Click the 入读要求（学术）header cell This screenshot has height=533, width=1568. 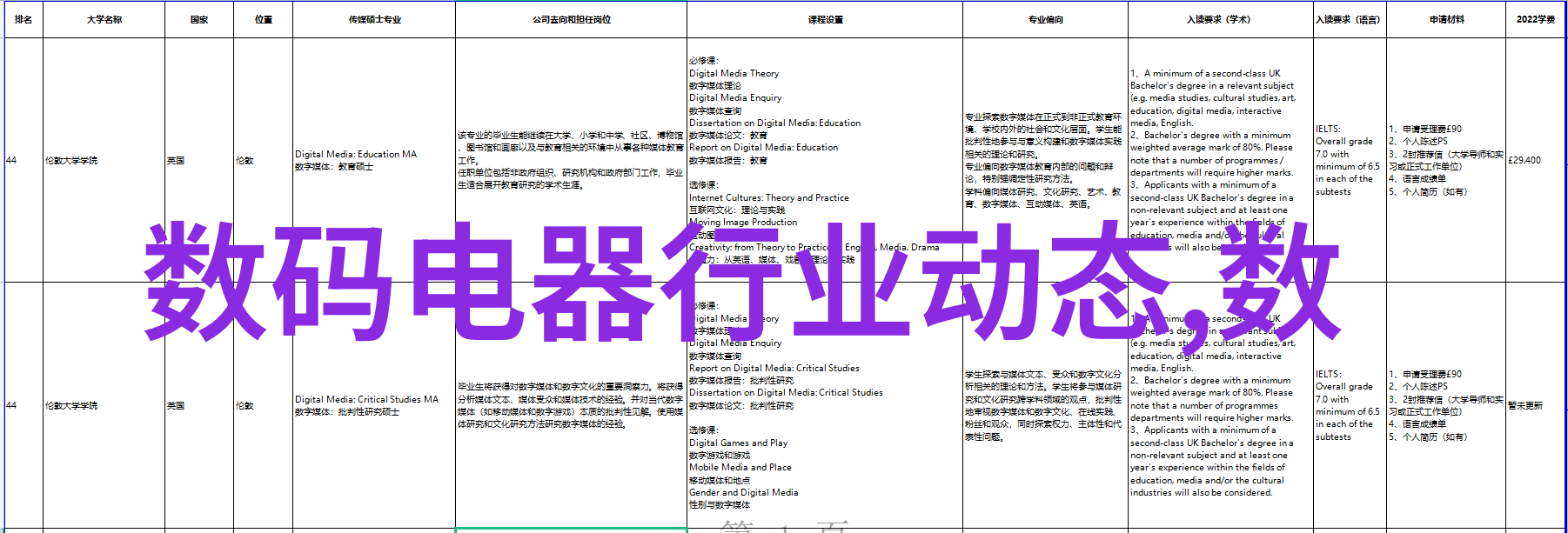[1220, 19]
